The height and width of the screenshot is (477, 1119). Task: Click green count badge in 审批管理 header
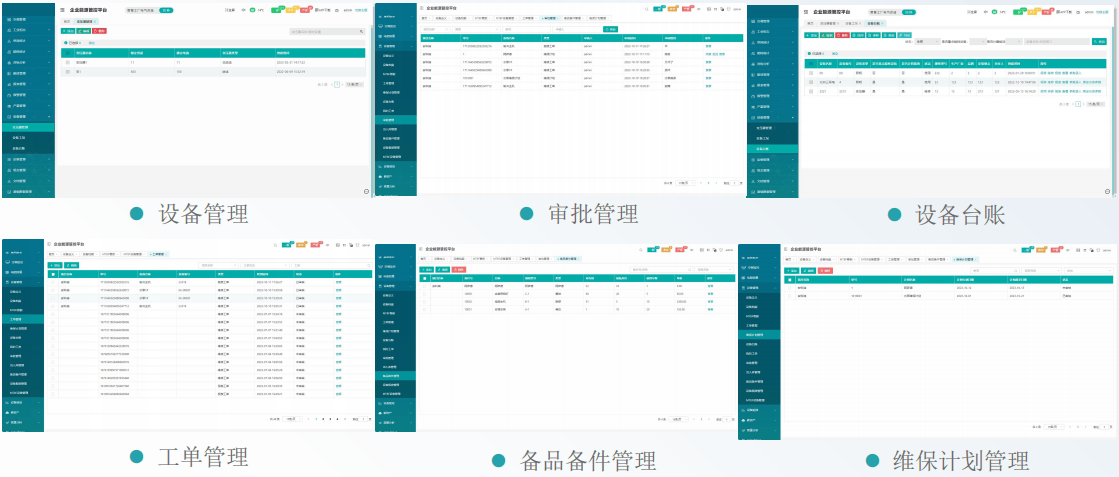coord(659,9)
